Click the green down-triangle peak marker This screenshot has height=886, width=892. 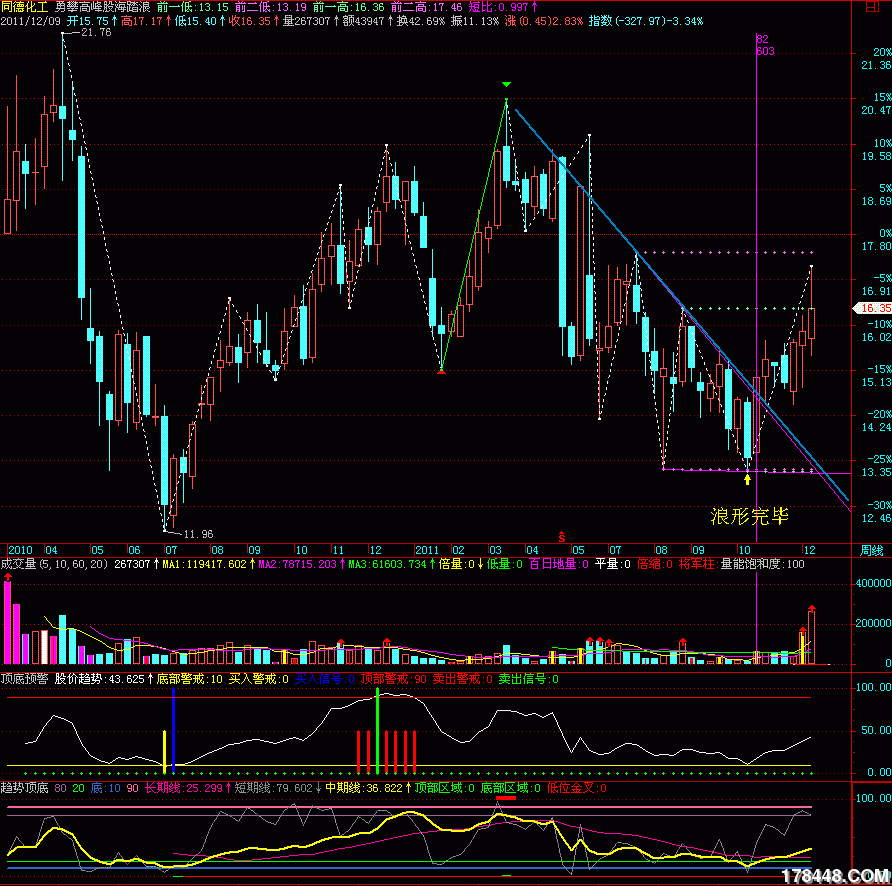(506, 85)
